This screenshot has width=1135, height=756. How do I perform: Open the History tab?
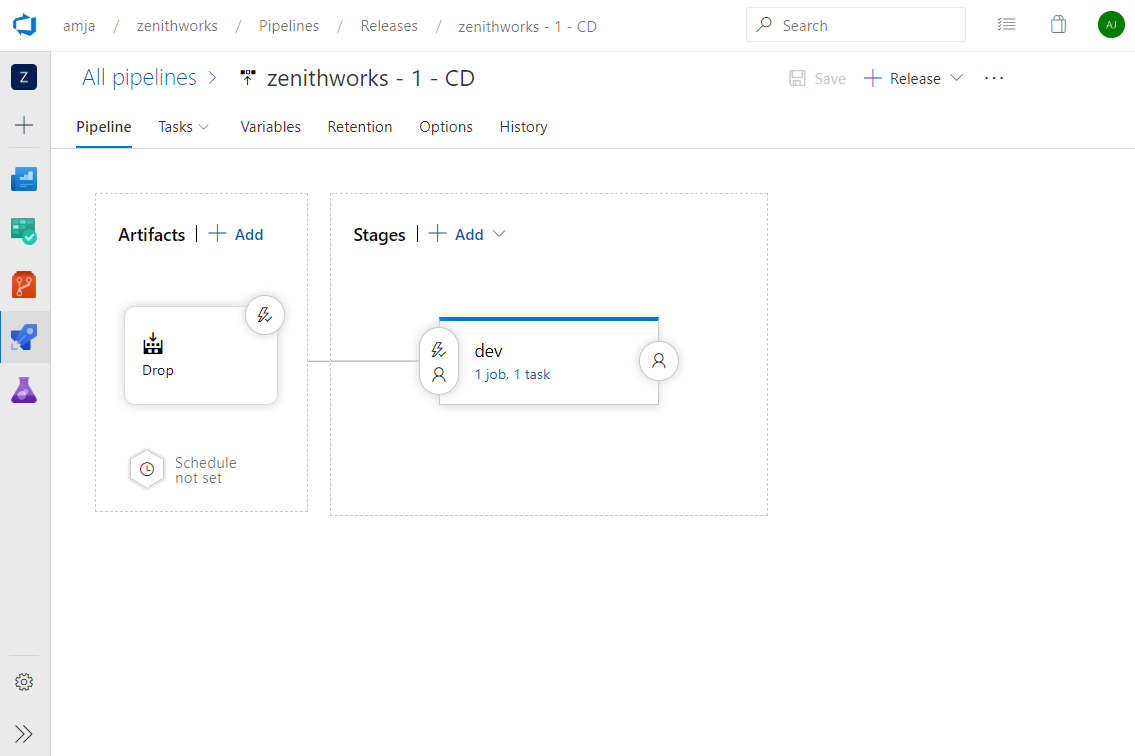[523, 126]
